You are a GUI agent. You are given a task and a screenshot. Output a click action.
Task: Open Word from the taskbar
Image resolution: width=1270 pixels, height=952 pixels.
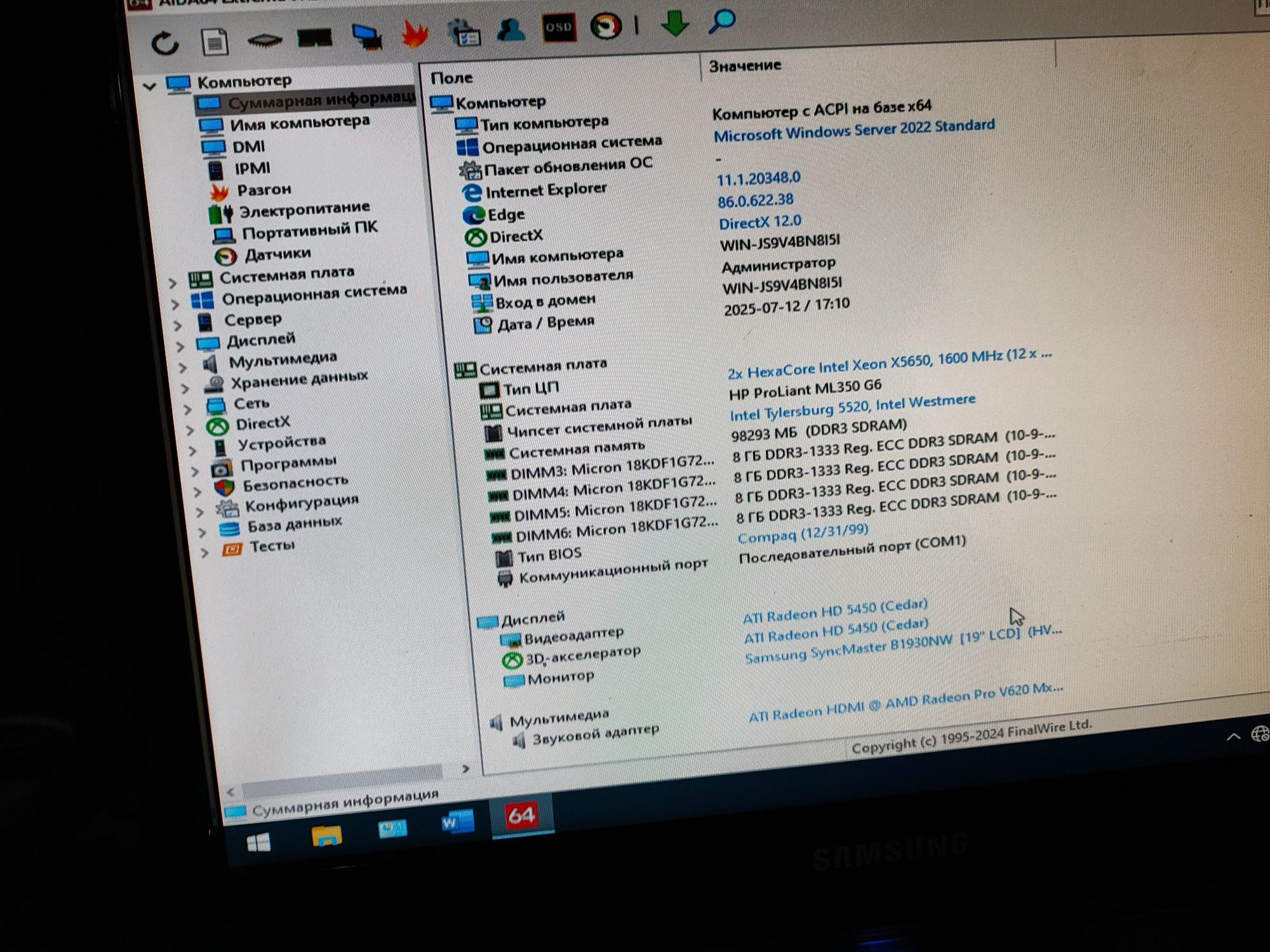(457, 823)
